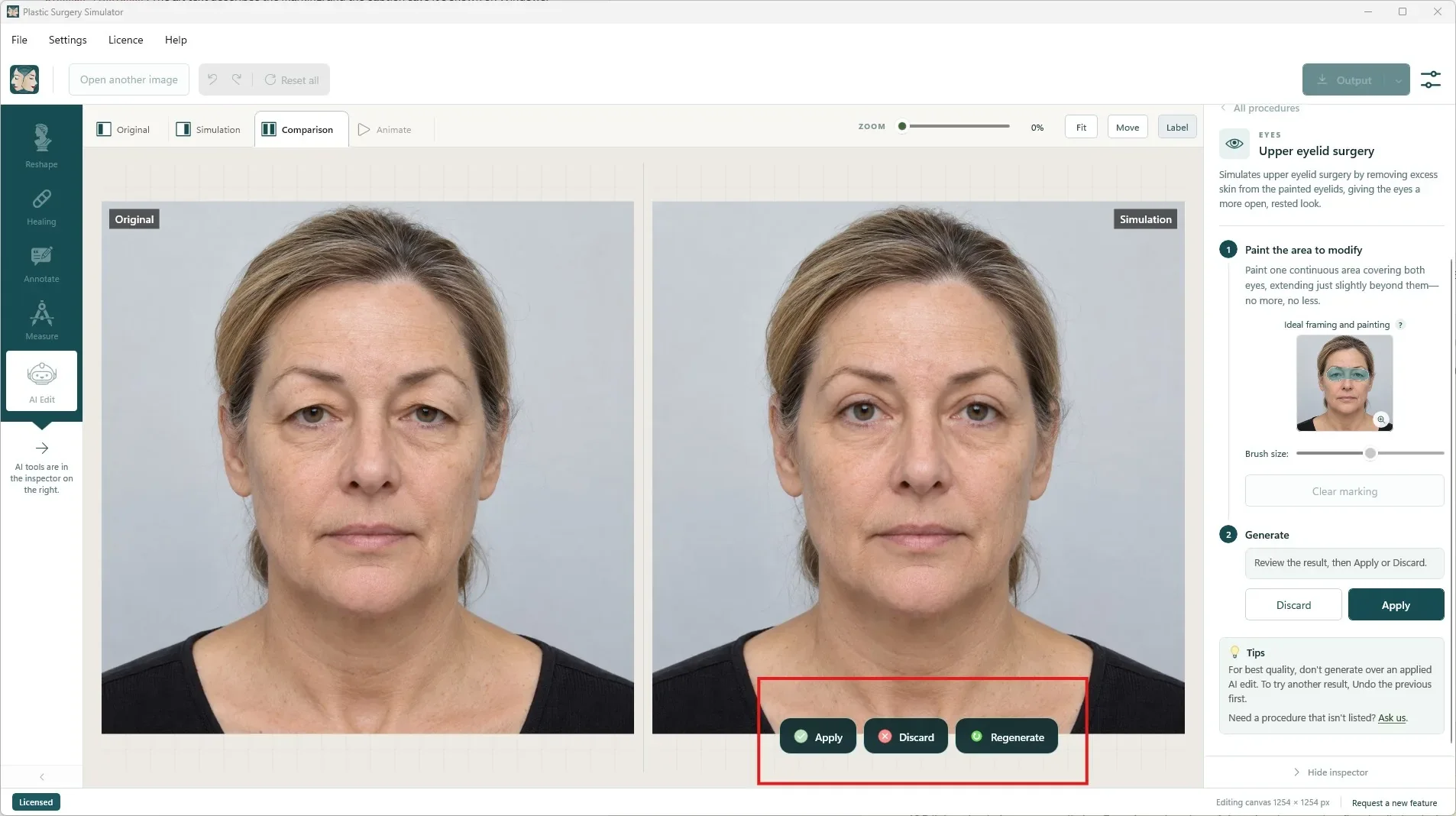Click the green Apply pill under the simulation
The width and height of the screenshot is (1456, 816).
click(817, 737)
